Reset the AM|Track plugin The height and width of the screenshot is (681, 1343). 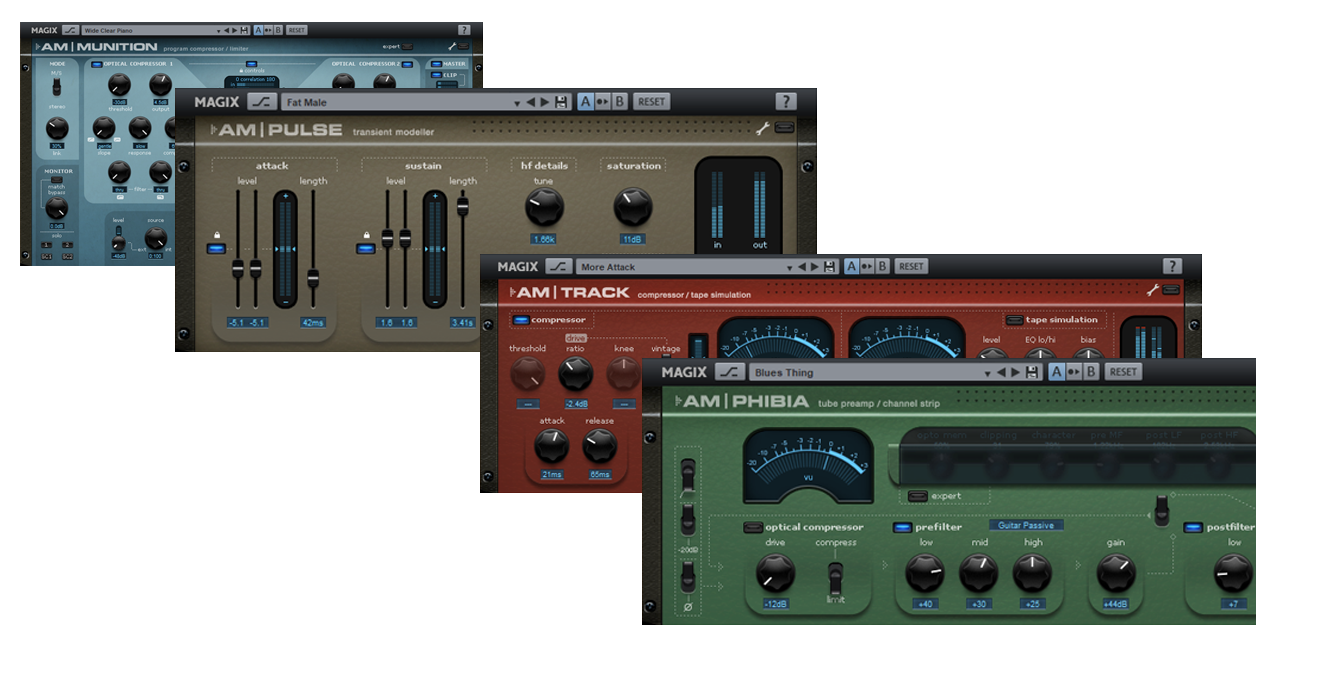pyautogui.click(x=911, y=267)
